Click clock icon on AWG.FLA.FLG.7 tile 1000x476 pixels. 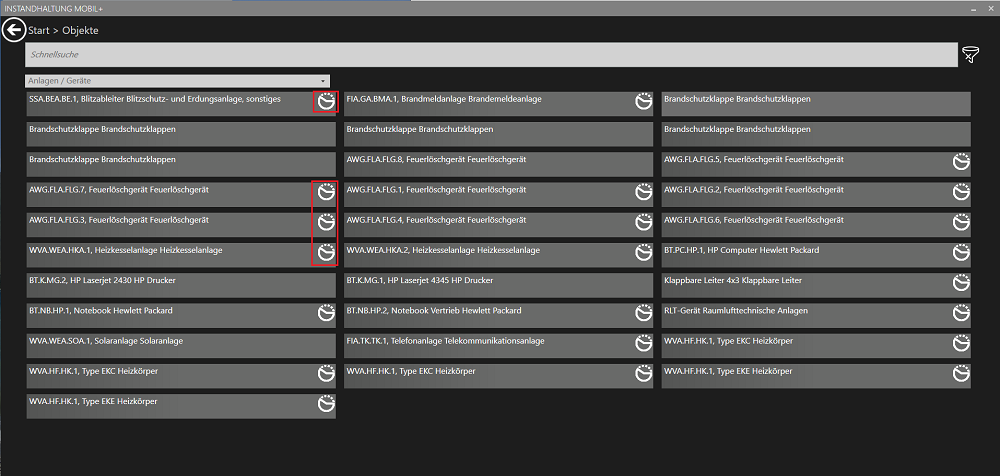(x=325, y=192)
